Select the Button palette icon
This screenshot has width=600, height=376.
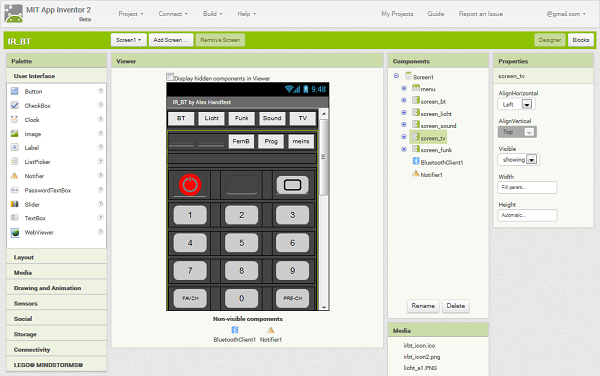(x=15, y=91)
